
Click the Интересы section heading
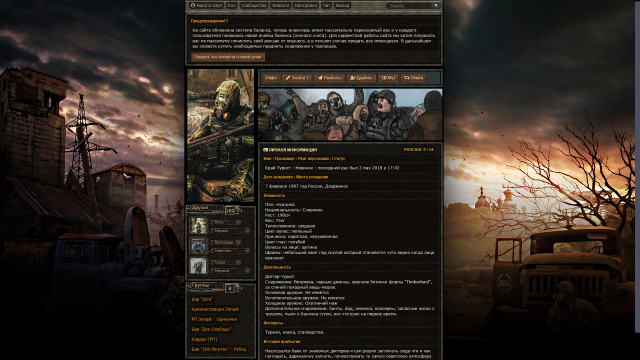[273, 323]
